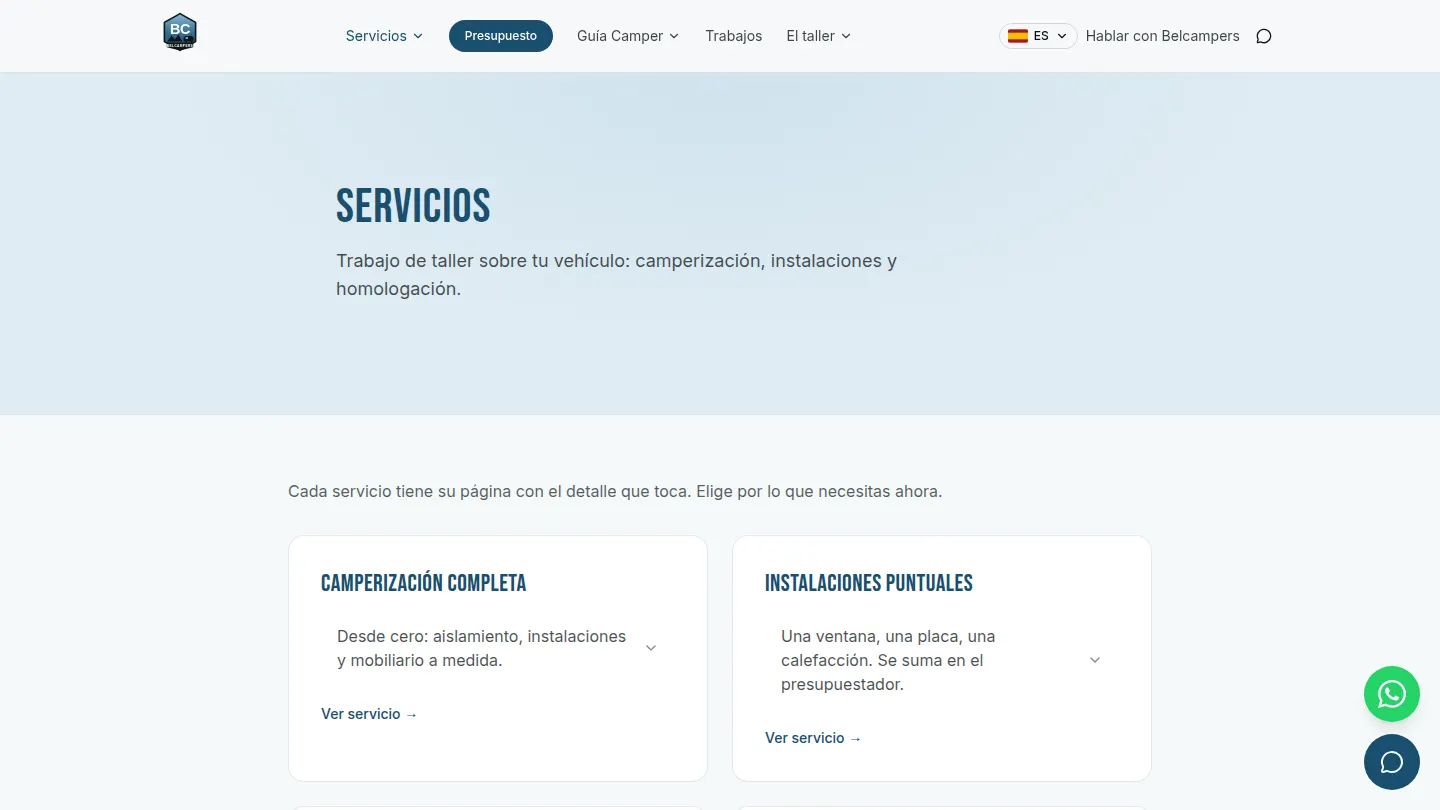The image size is (1440, 810).
Task: Click text 'Desde cero: aislamiento, instalaciones'
Action: pos(481,636)
